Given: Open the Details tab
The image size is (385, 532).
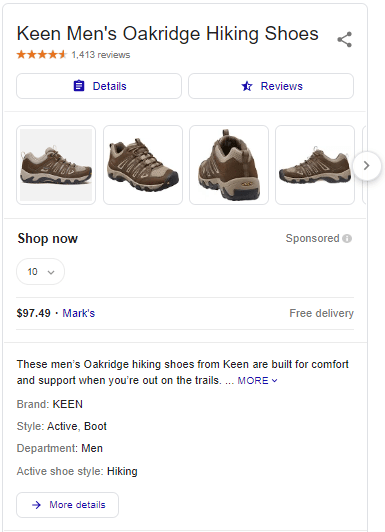Looking at the screenshot, I should coord(99,86).
